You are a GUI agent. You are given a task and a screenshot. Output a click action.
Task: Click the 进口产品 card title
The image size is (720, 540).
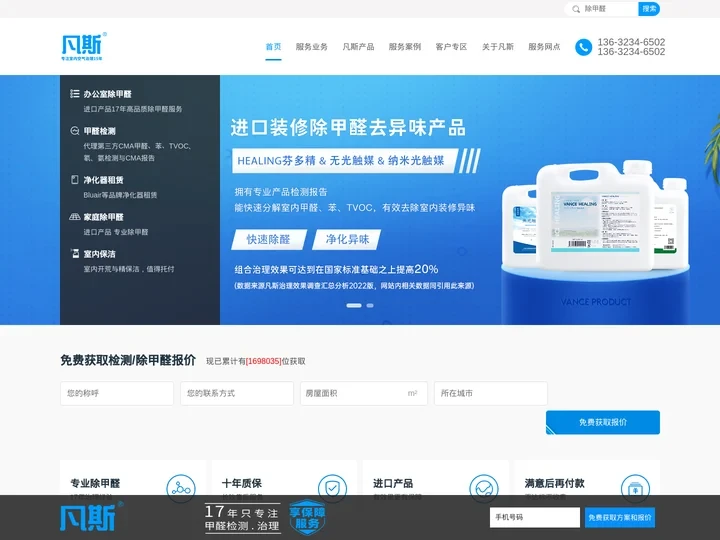click(393, 483)
